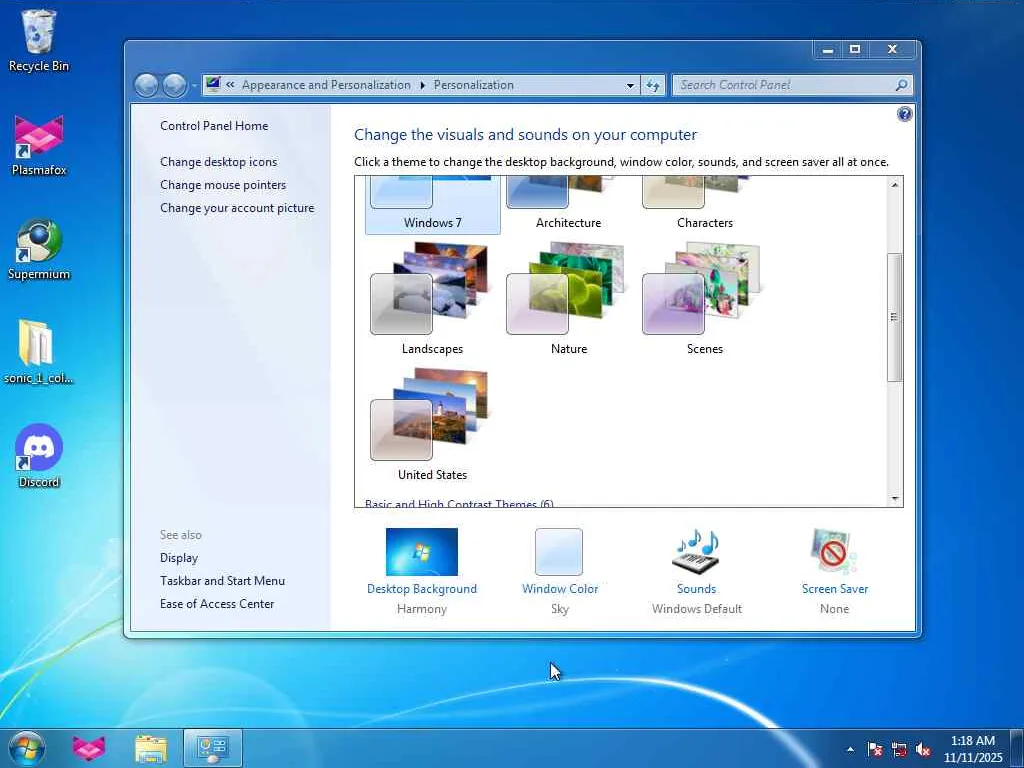Click the taskbar clock and date
1024x768 pixels.
coord(972,749)
